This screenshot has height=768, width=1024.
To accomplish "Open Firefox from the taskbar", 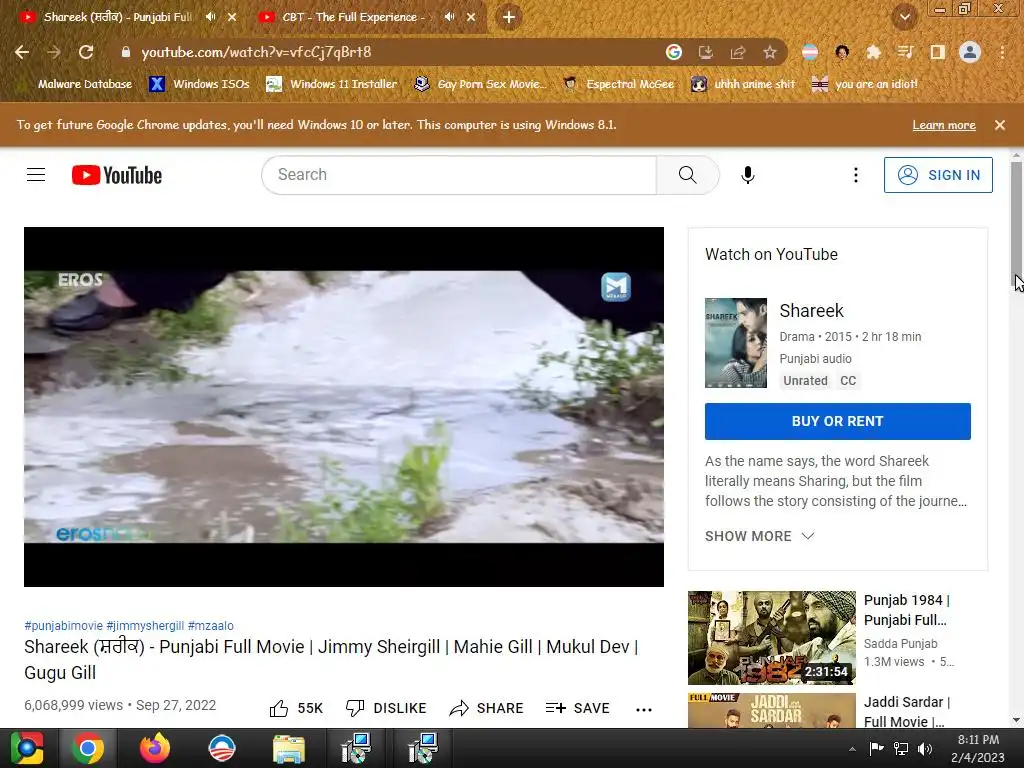I will tap(155, 748).
